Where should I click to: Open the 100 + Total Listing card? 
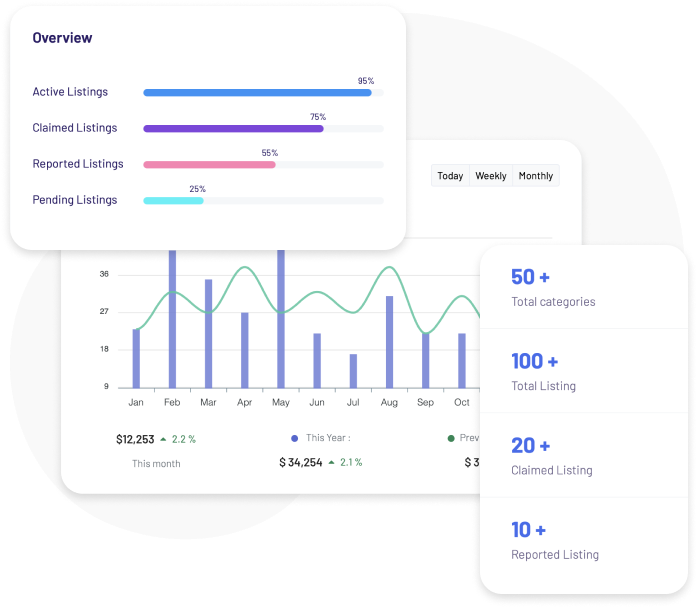click(583, 371)
